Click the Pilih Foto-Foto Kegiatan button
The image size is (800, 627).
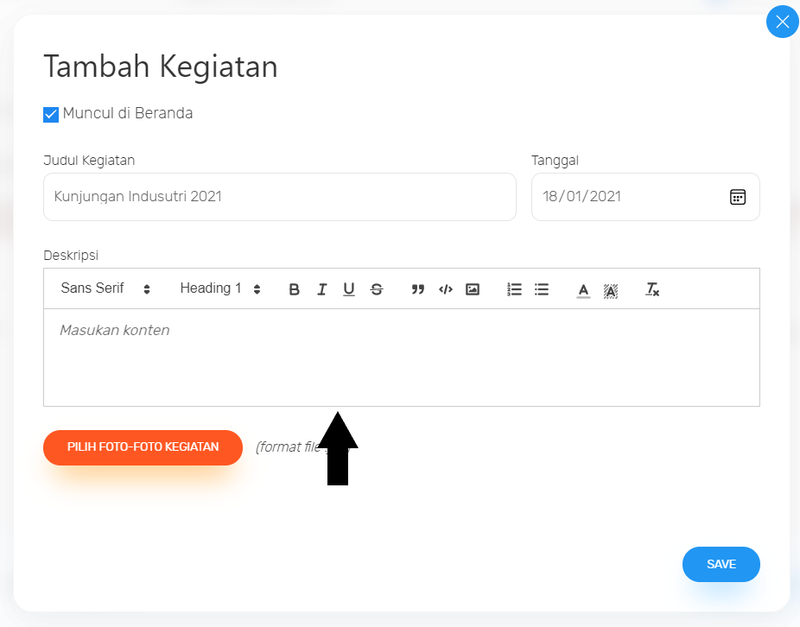click(143, 447)
